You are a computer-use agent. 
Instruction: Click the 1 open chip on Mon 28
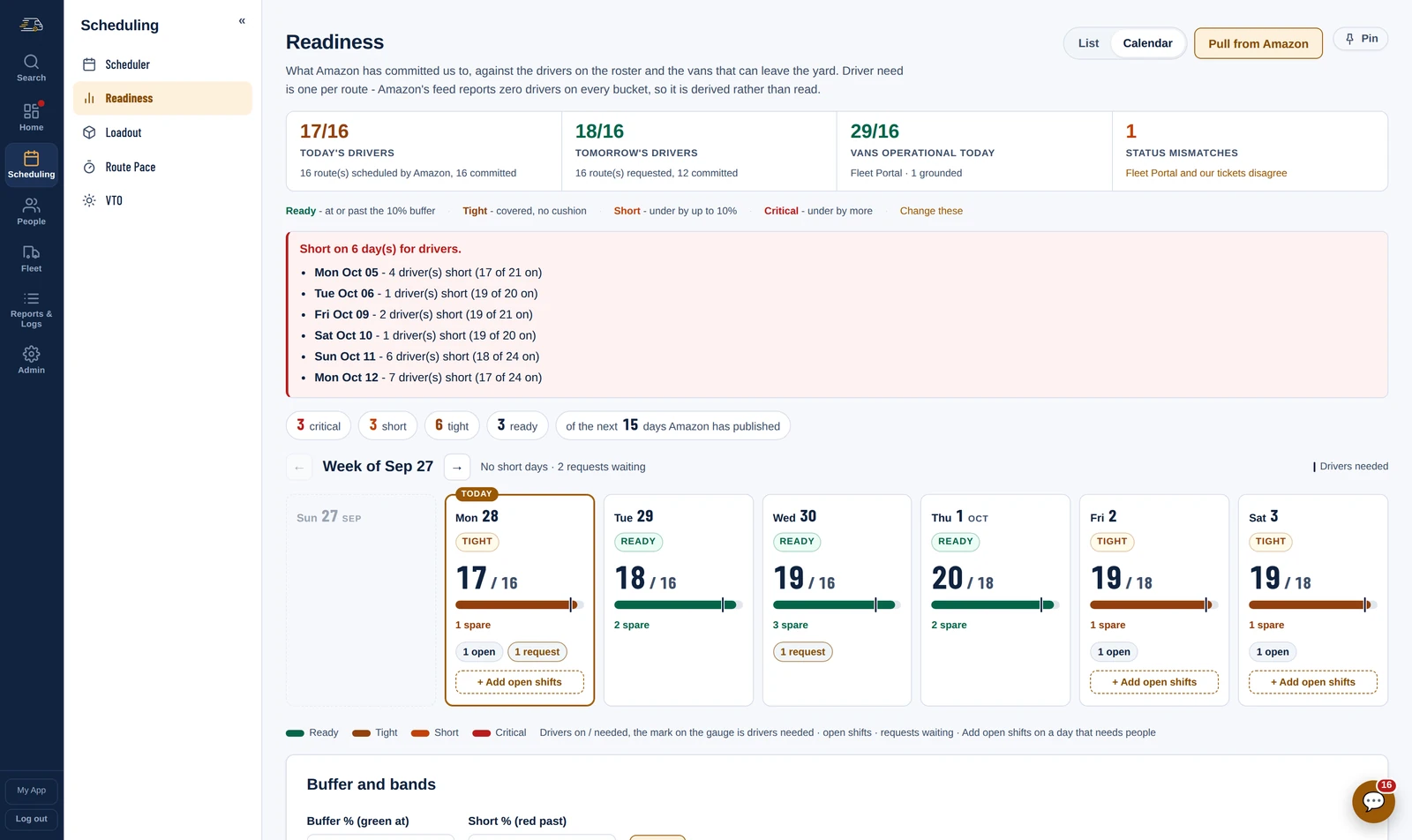[479, 652]
